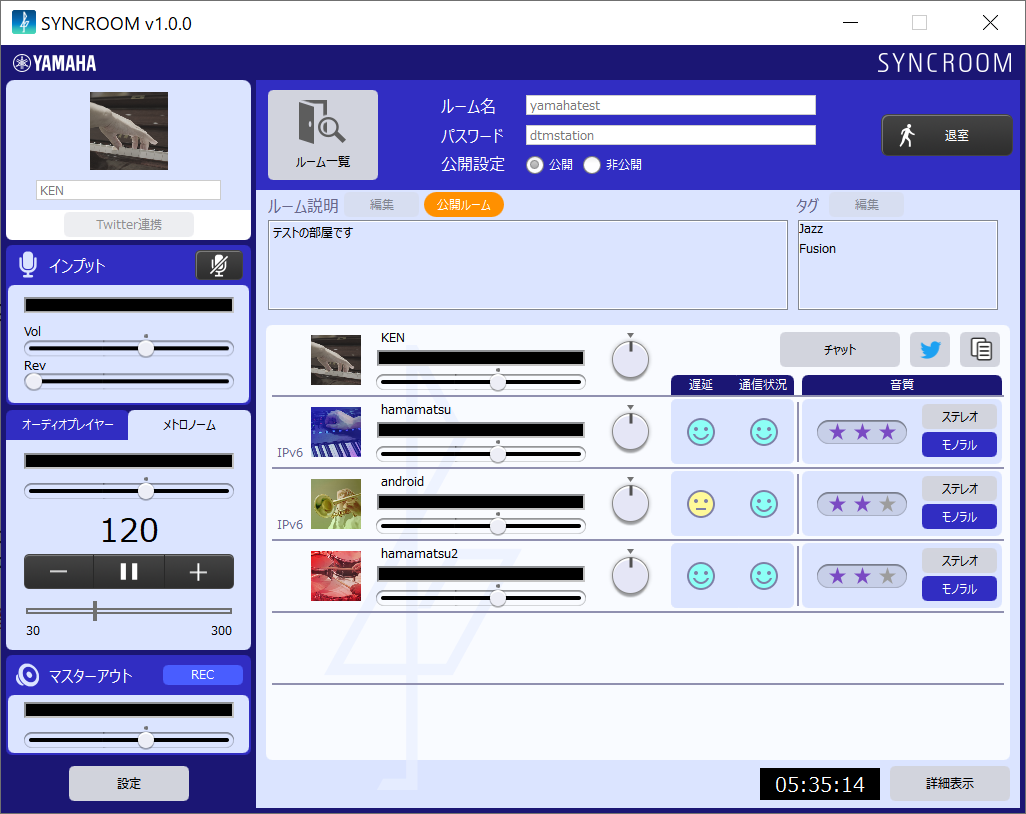Click delay smiley for hamamatsu
Screen dimensions: 1026x814
point(701,432)
